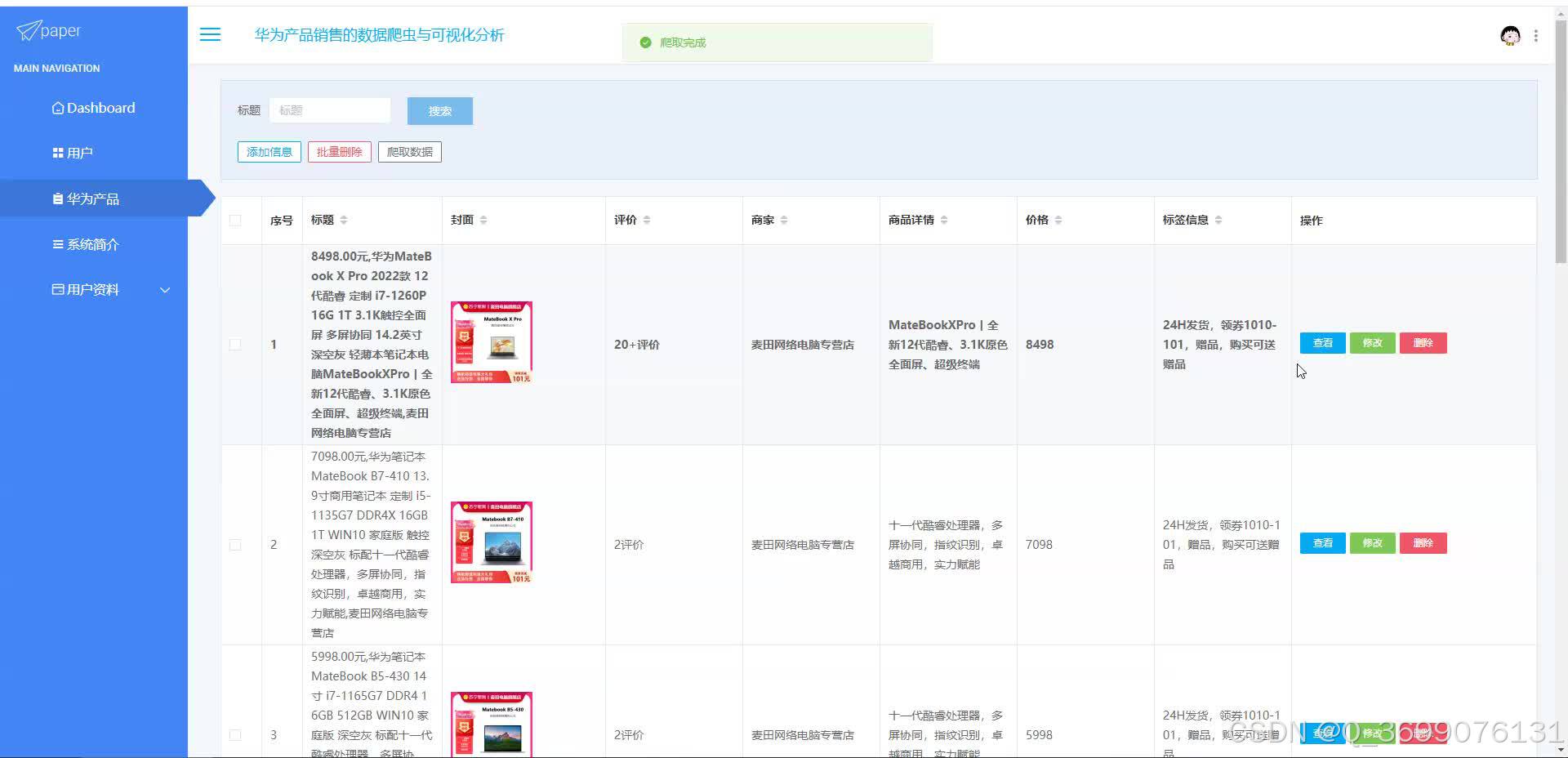Click the 添加信息 button
1568x758 pixels.
point(269,152)
